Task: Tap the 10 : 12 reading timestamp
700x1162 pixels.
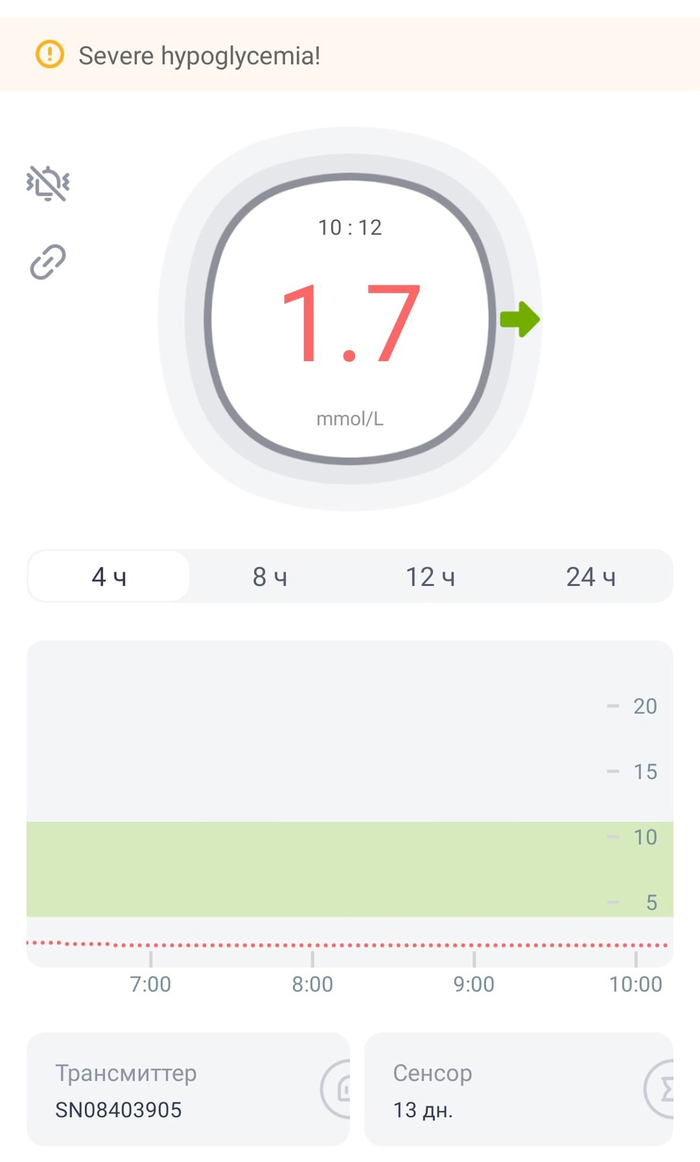Action: tap(350, 228)
